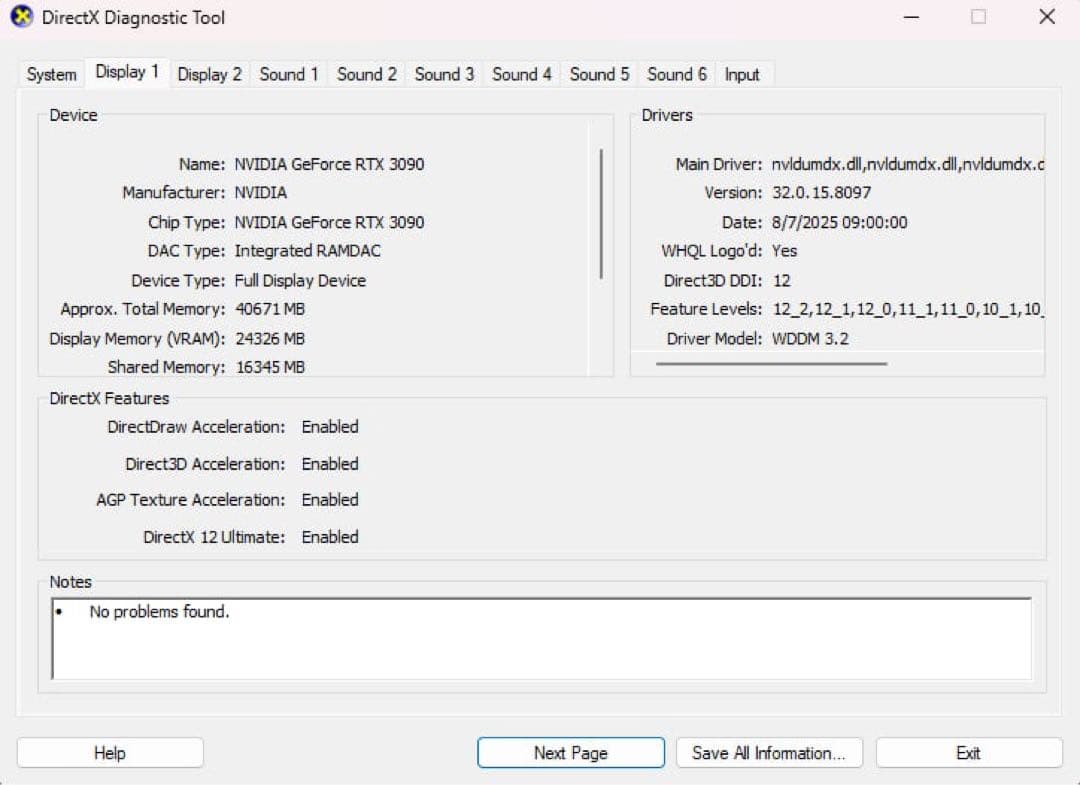Click the DirectX Diagnostic Tool title bar icon
The image size is (1080, 785).
pyautogui.click(x=22, y=17)
